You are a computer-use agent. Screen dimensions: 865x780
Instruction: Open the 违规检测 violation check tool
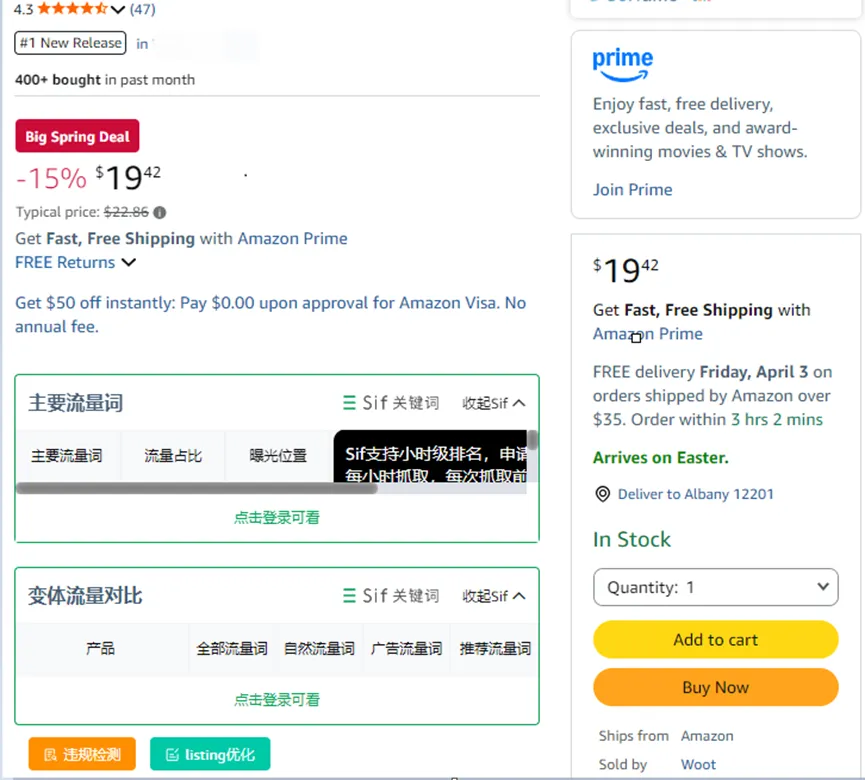82,755
